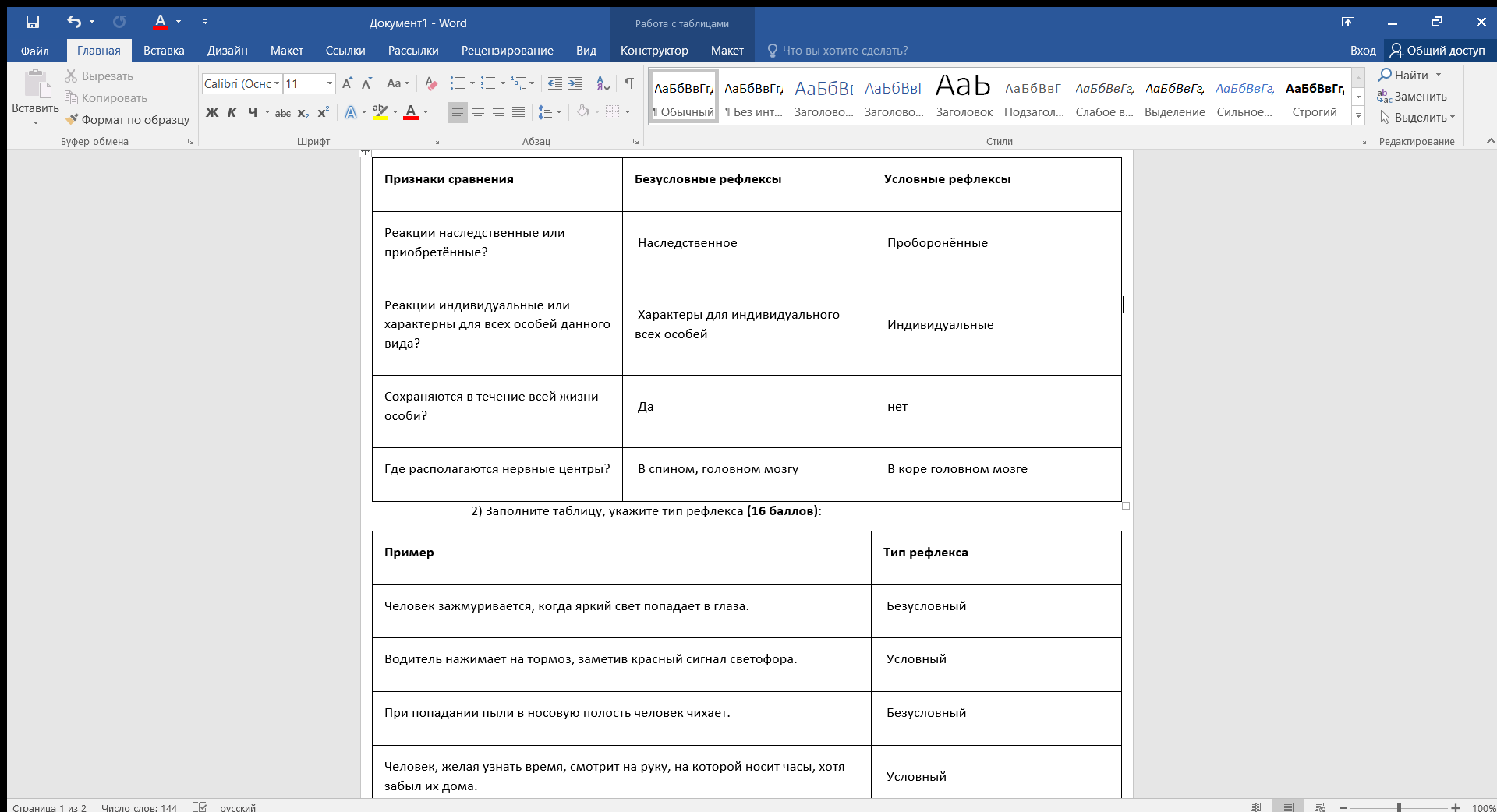This screenshot has height=812, width=1497.
Task: Align text left
Action: (x=458, y=113)
